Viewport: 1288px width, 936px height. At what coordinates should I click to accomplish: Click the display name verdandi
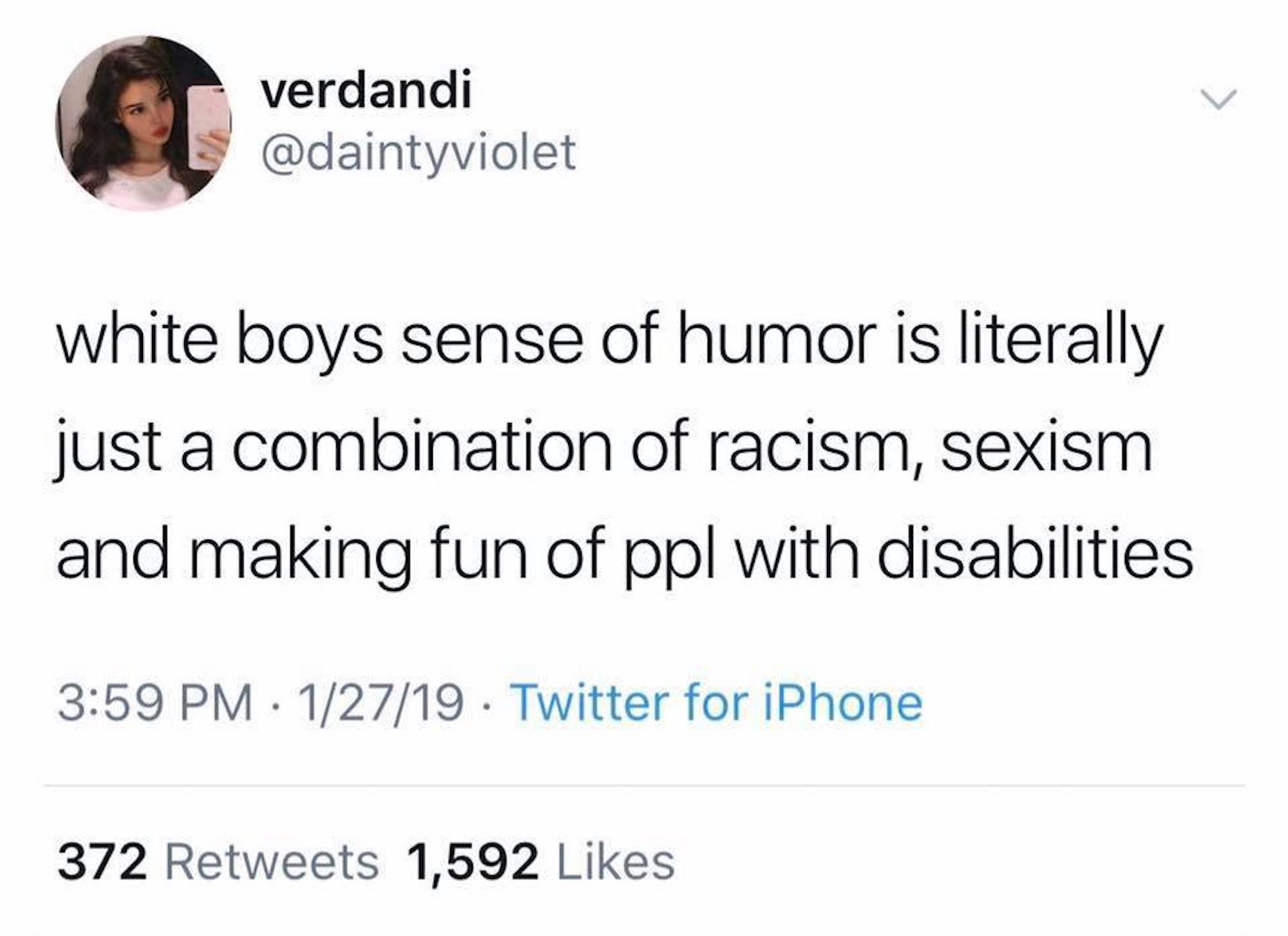click(366, 90)
